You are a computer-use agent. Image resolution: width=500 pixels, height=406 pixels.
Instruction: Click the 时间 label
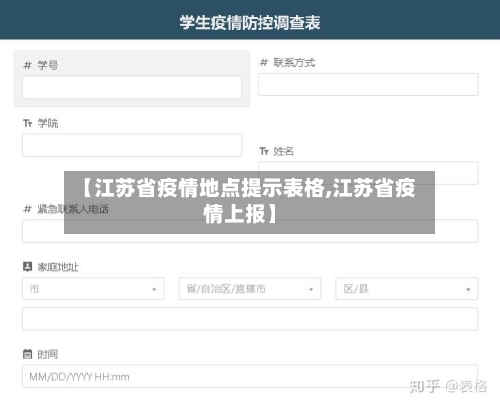pos(48,354)
